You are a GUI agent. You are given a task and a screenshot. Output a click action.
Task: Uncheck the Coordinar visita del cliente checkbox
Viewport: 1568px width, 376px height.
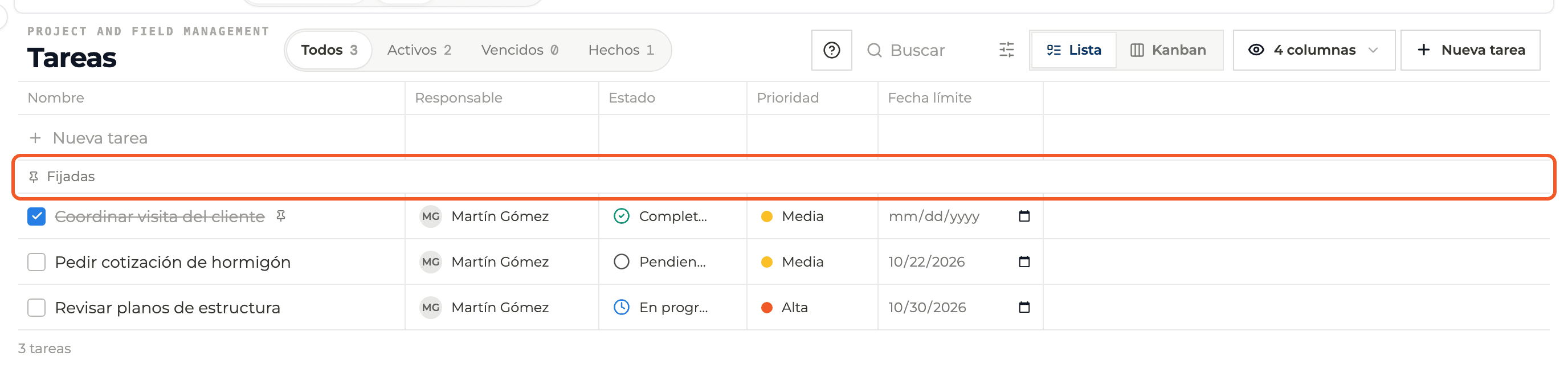(36, 216)
